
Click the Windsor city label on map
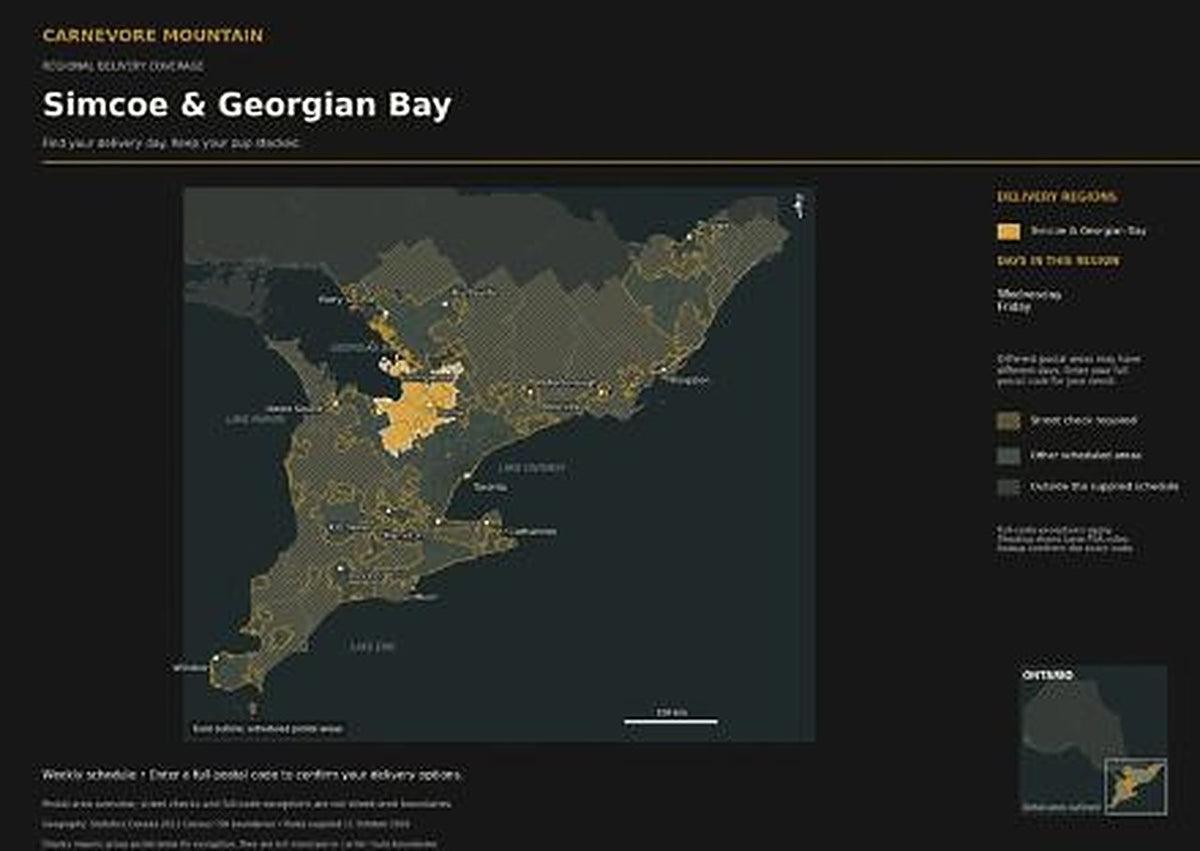pos(190,667)
